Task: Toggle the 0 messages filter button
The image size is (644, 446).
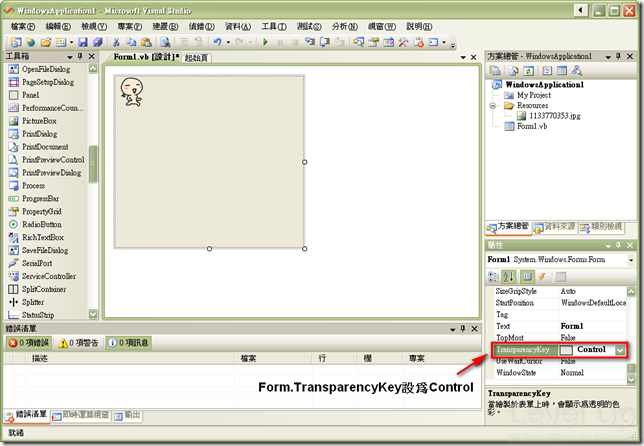Action: (x=129, y=343)
